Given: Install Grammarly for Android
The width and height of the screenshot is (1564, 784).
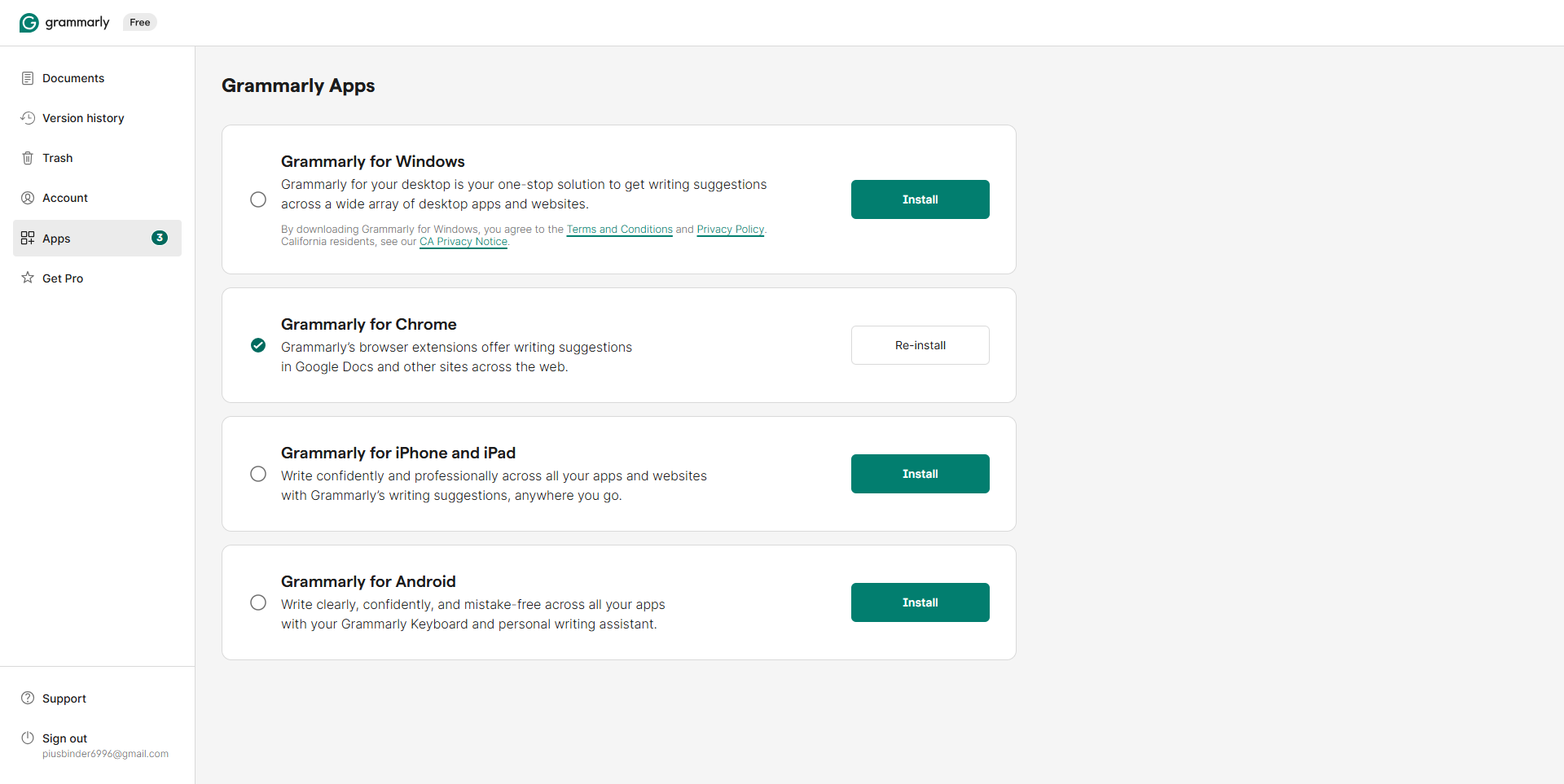Looking at the screenshot, I should point(920,602).
